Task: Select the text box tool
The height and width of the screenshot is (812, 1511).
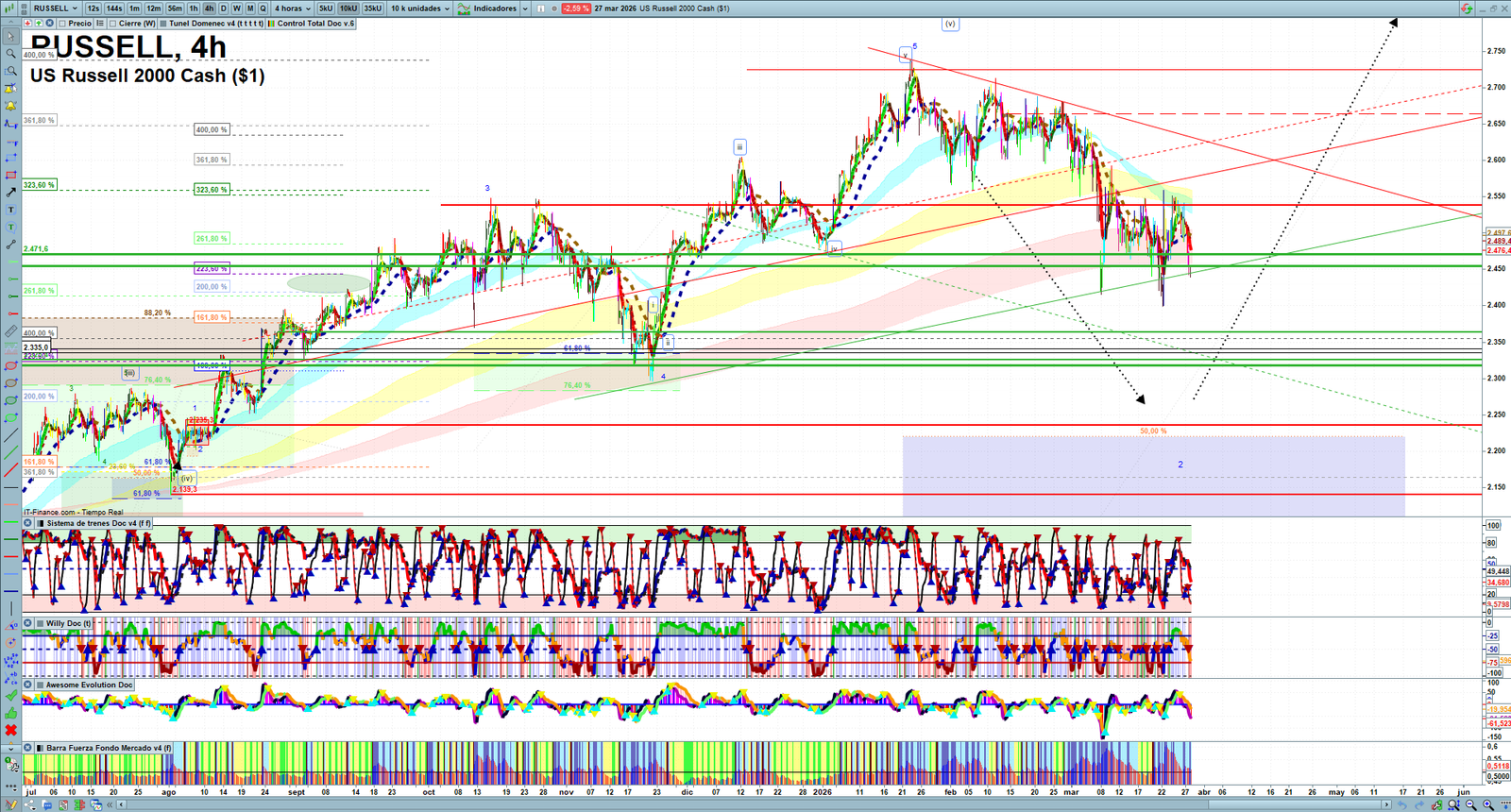Action: coord(10,210)
